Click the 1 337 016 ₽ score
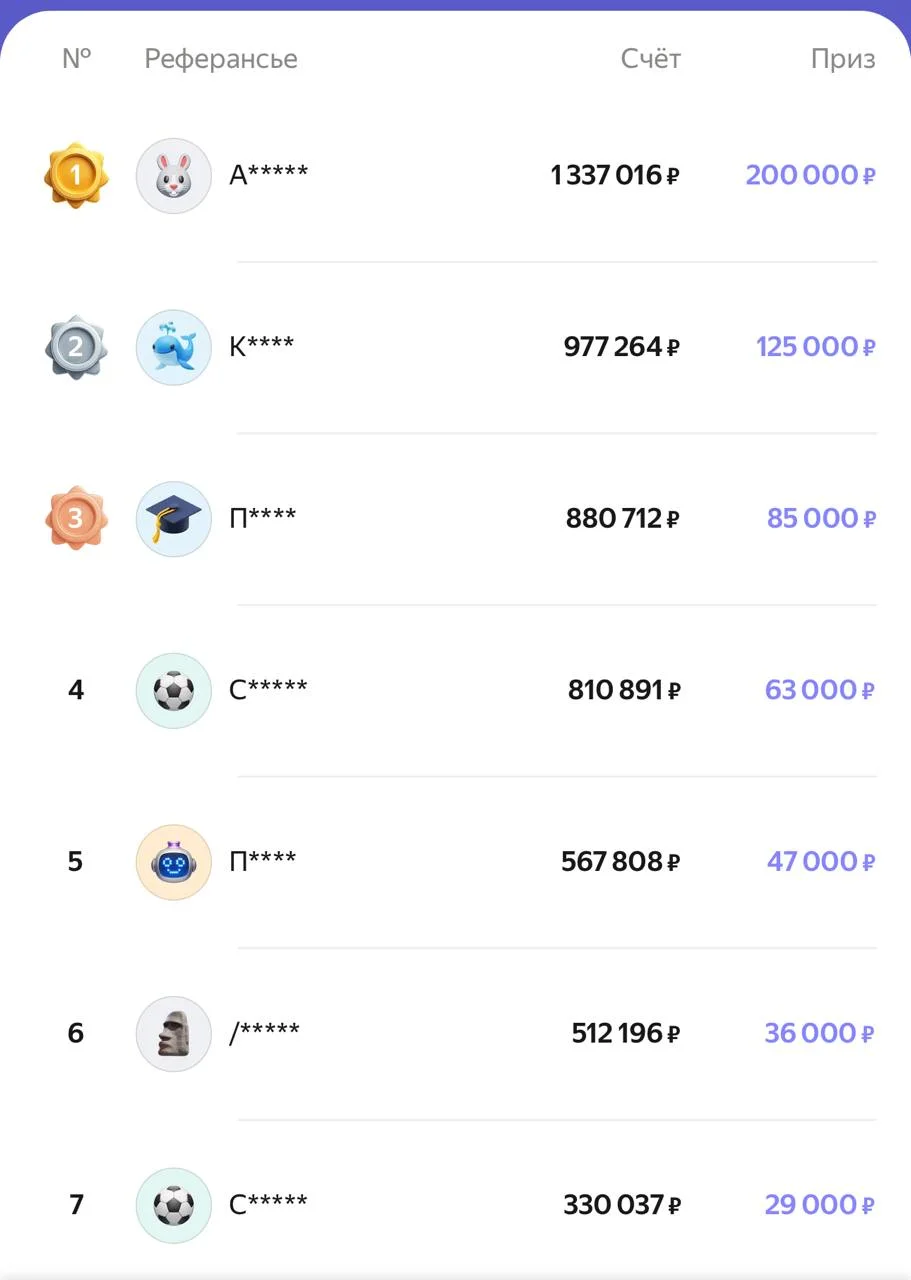The image size is (911, 1280). 615,176
